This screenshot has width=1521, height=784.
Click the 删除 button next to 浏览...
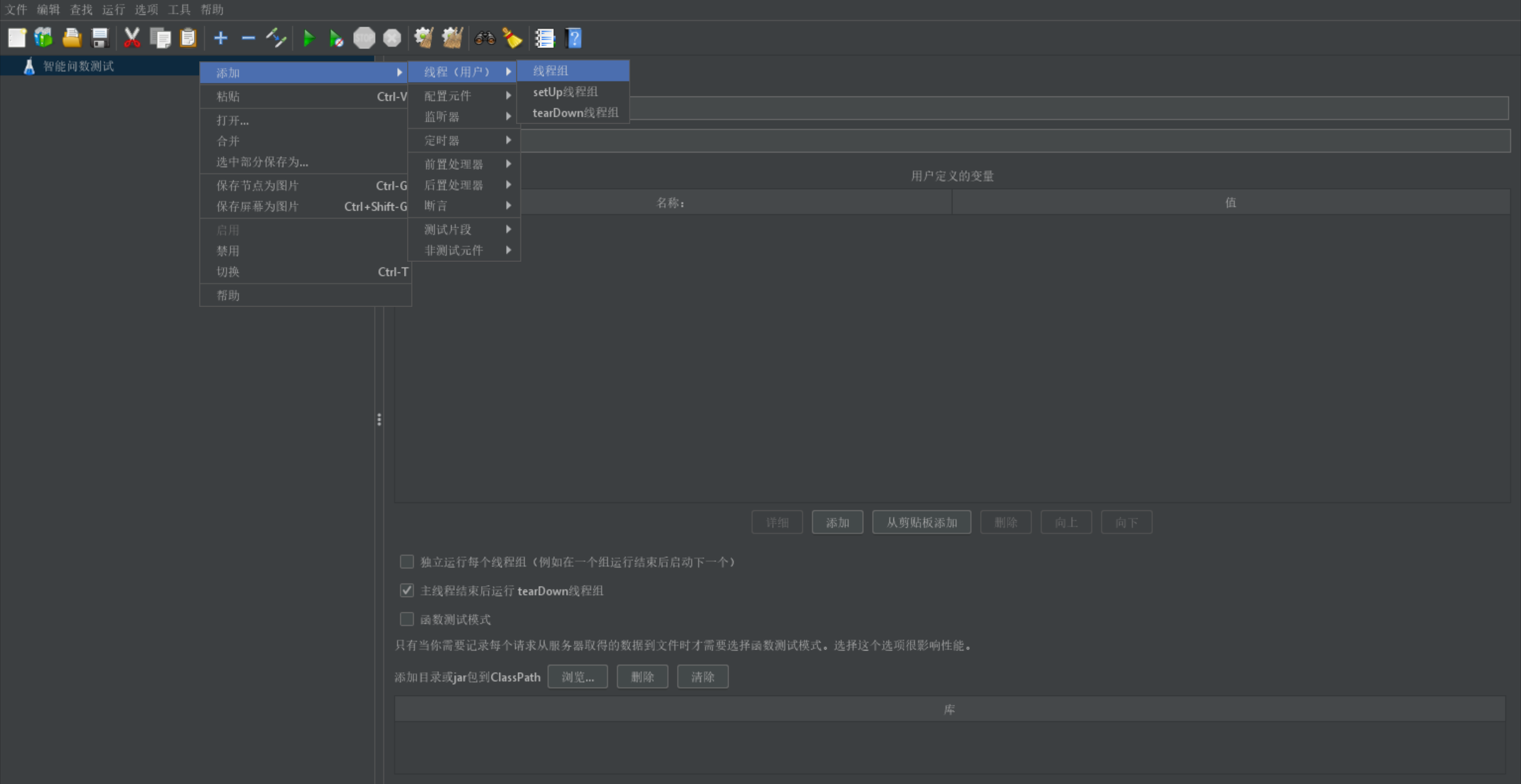[x=642, y=677]
